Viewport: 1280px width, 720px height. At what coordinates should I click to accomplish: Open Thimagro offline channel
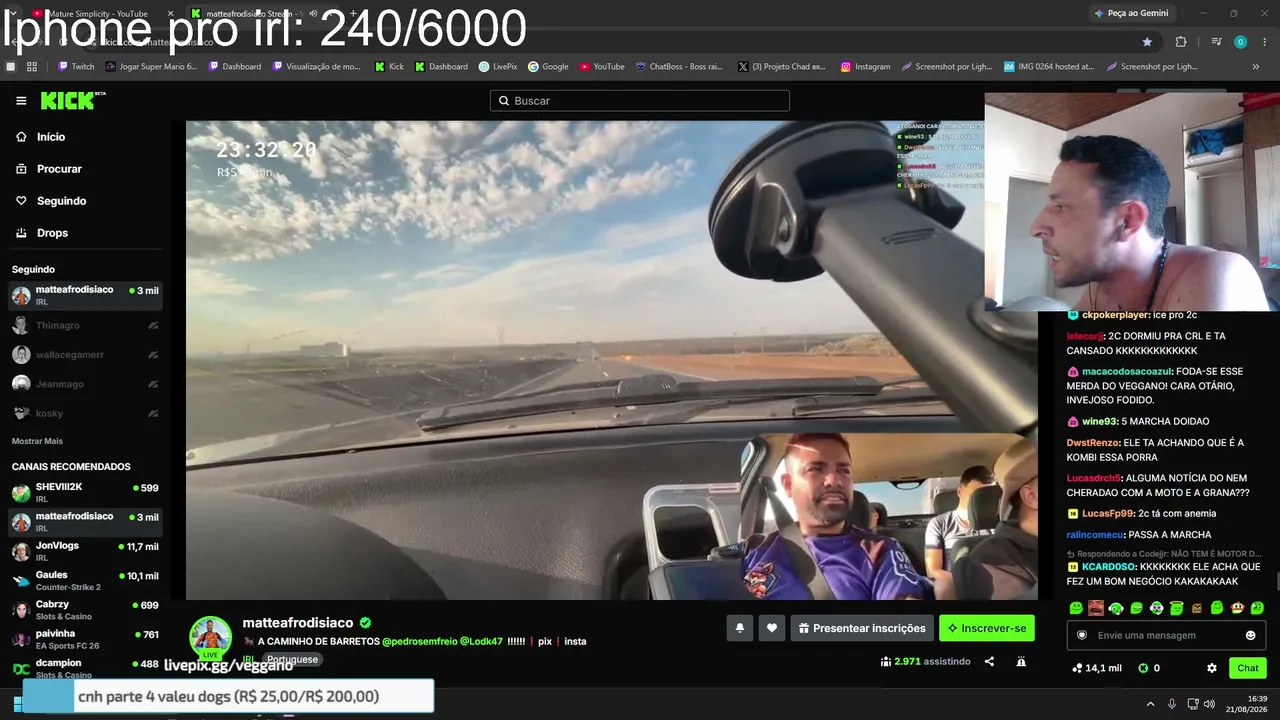point(85,325)
